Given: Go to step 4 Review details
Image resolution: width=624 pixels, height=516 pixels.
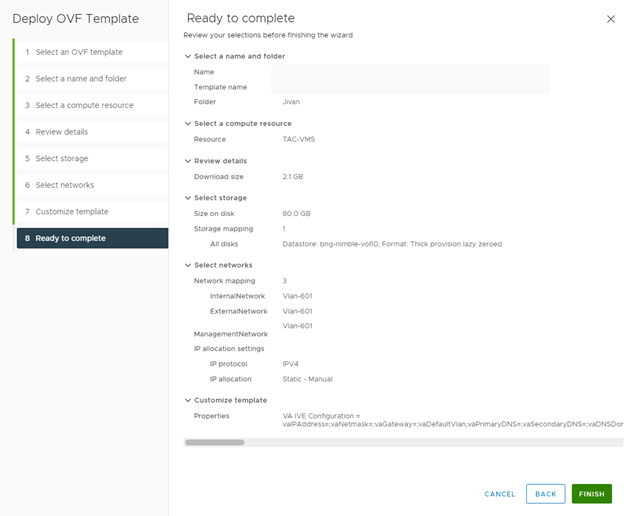Looking at the screenshot, I should [92, 132].
